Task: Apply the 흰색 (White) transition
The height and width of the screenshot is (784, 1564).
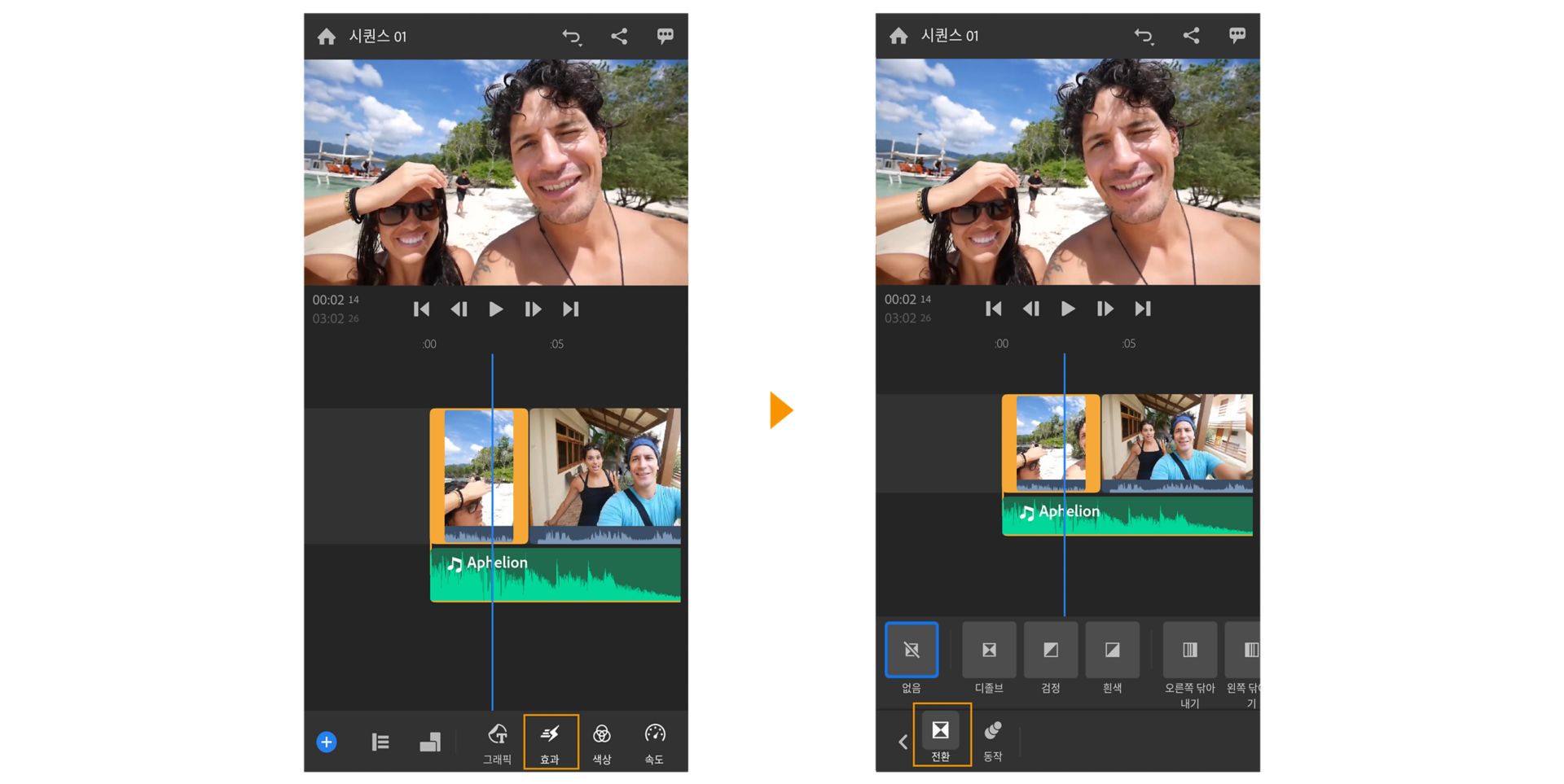Action: [x=1112, y=650]
